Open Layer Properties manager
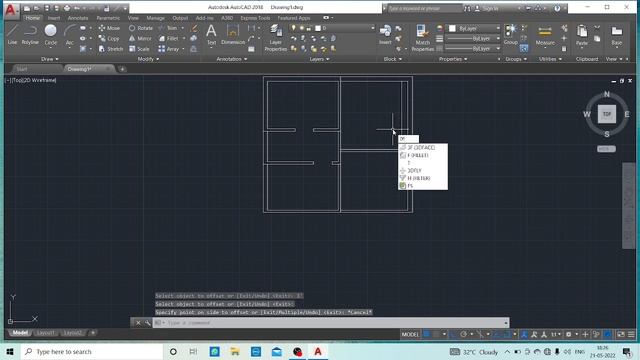The image size is (640, 360). pyautogui.click(x=276, y=38)
